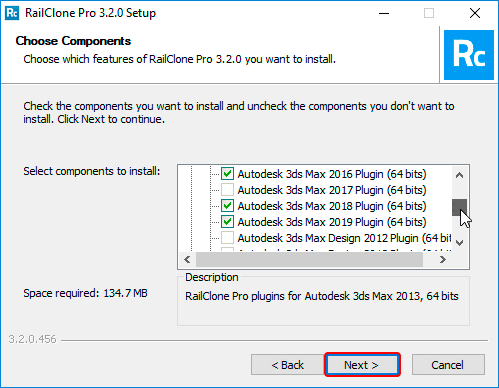Check 3ds Max Design 2012 Plugin checkbox
499x388 pixels.
click(227, 238)
